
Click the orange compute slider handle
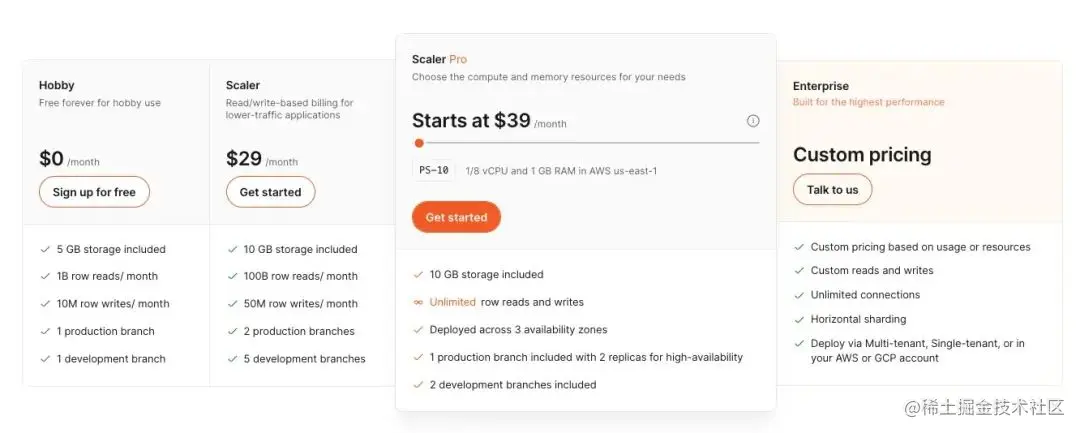tap(419, 143)
